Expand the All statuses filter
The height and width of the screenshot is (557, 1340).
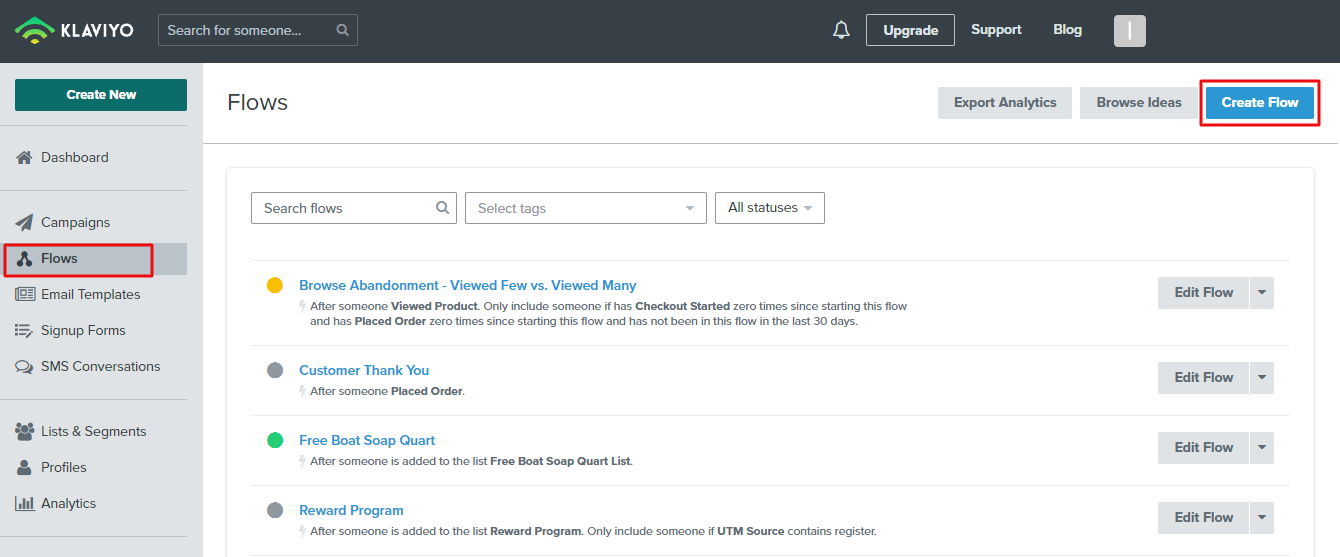769,208
